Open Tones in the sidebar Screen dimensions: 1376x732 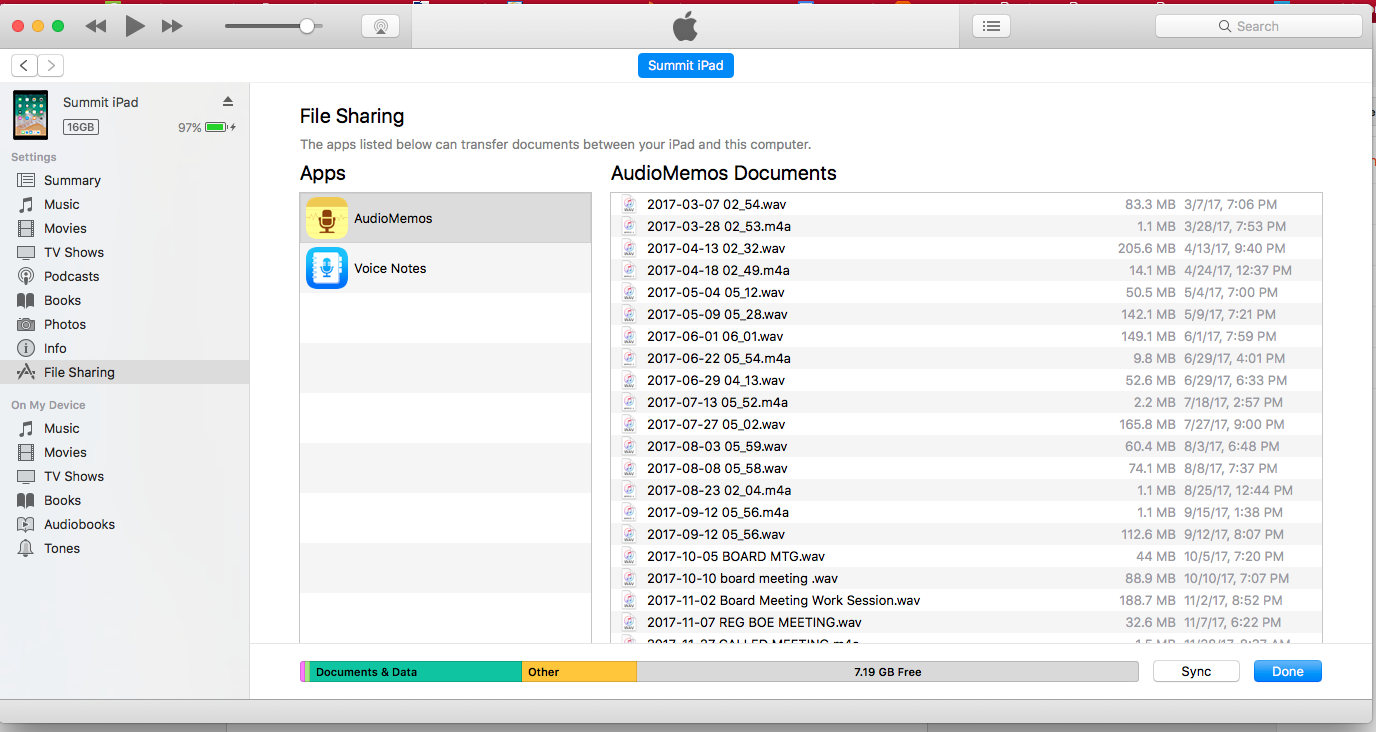click(x=125, y=548)
